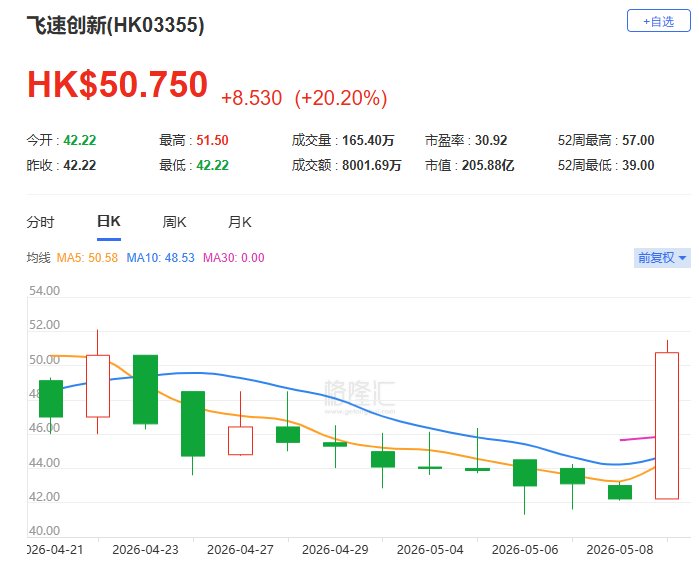The width and height of the screenshot is (699, 564).
Task: Click the 2026-04-29 date axis label
Action: pyautogui.click(x=335, y=550)
